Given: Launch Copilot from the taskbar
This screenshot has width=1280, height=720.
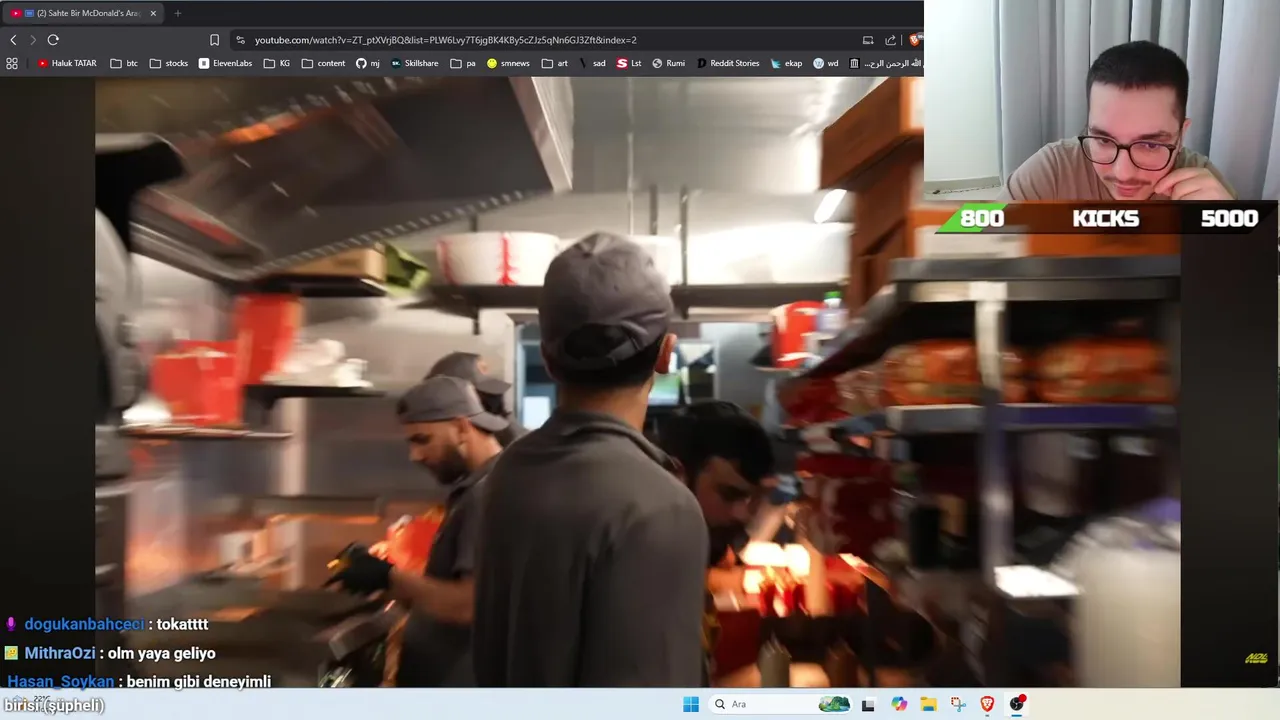Looking at the screenshot, I should point(899,704).
